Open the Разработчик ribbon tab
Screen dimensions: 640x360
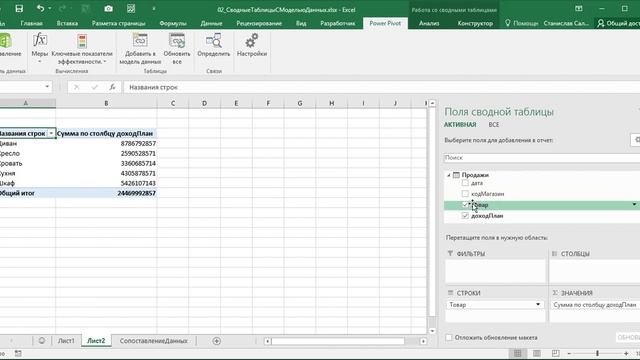pos(338,23)
